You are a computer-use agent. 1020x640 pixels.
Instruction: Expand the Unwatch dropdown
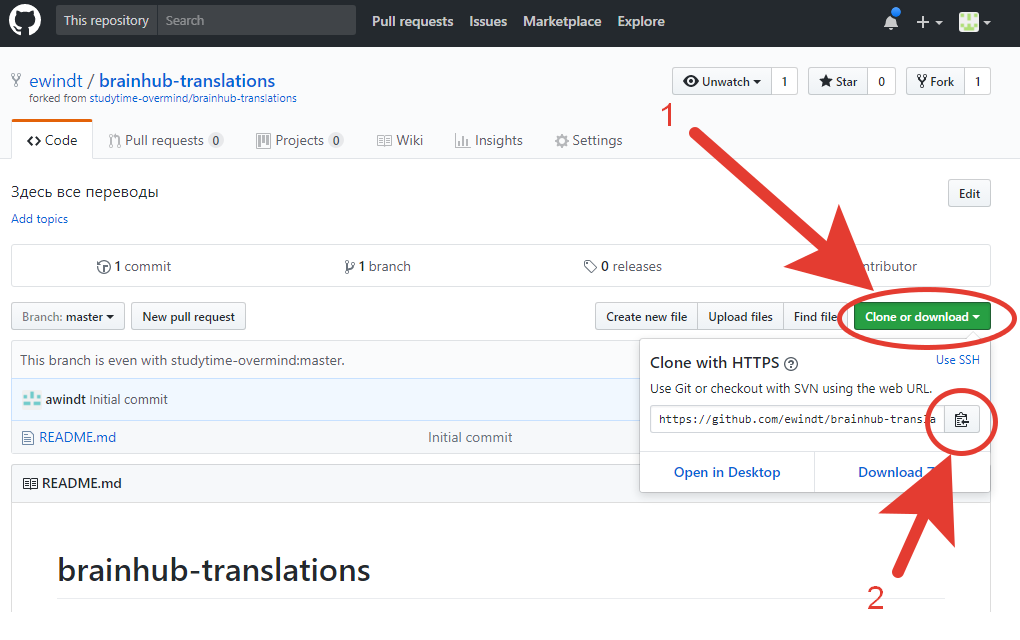tap(722, 81)
